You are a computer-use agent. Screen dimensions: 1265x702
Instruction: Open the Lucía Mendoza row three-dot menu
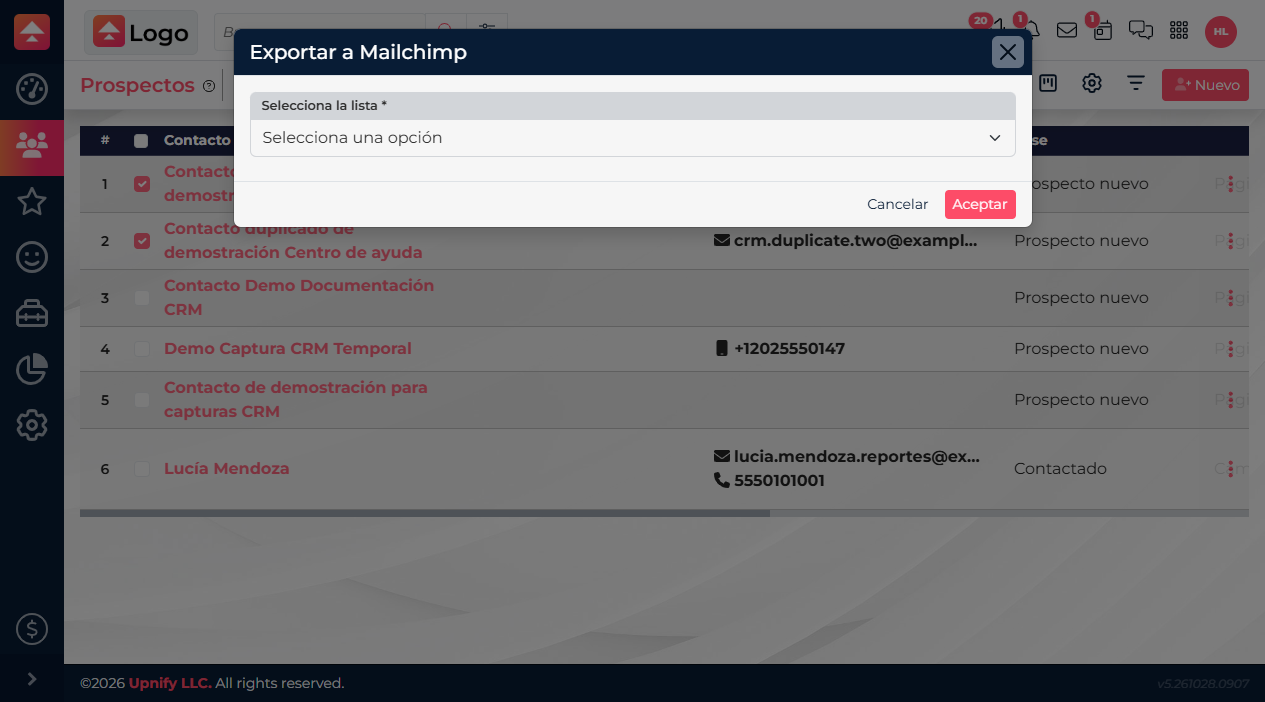pos(1232,469)
